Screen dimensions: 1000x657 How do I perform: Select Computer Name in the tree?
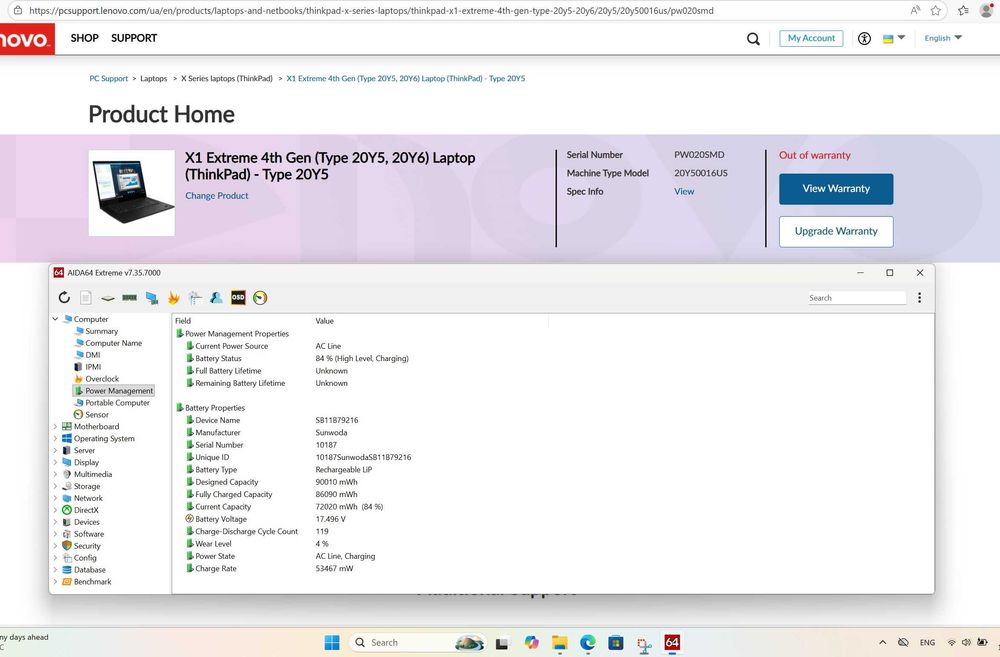(114, 343)
